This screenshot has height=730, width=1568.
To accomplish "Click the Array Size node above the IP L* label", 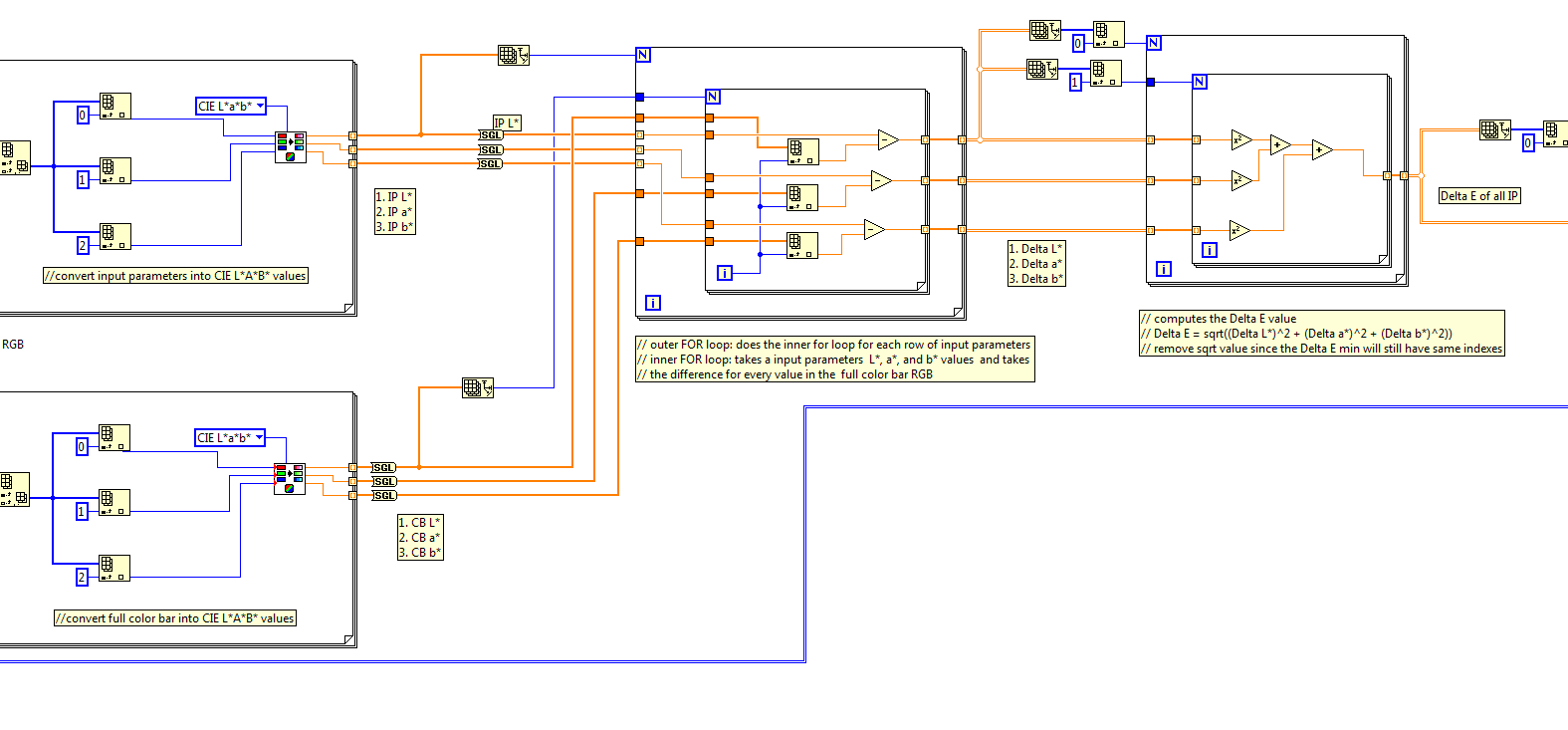I will click(513, 56).
